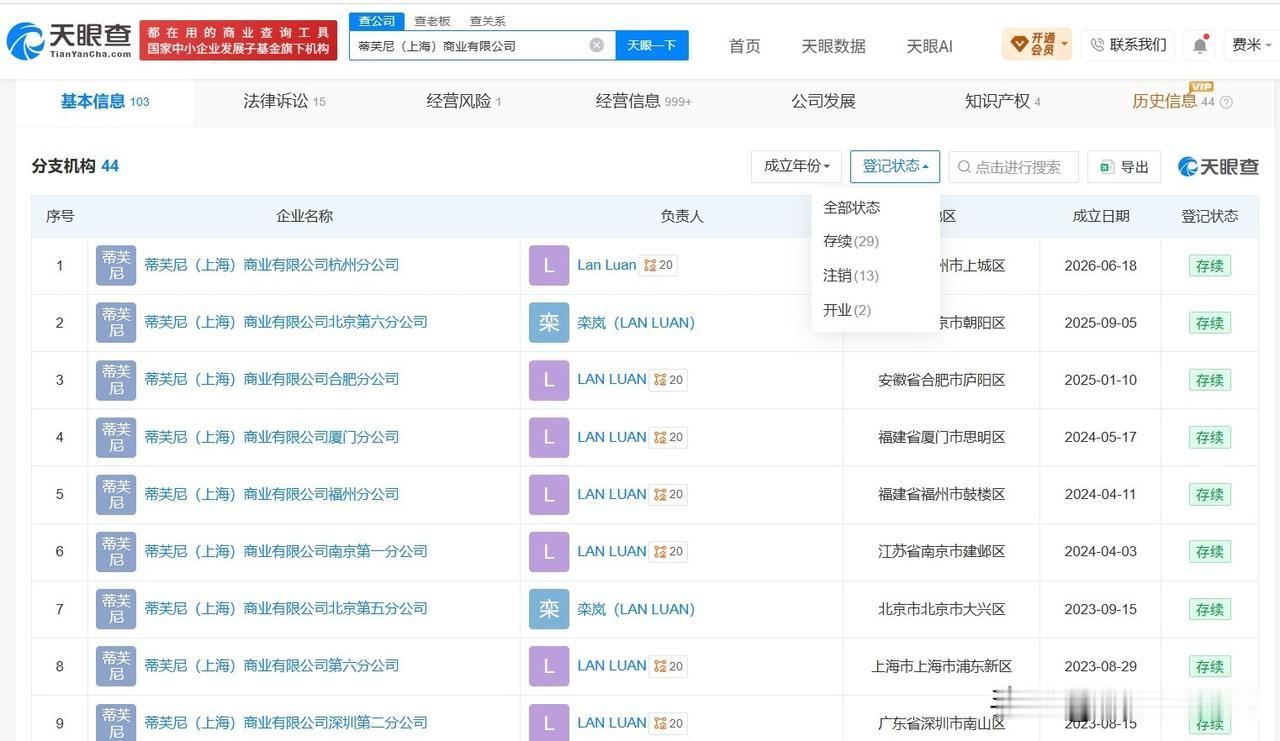The image size is (1280, 741).
Task: Click the TianYanCha logo at top left
Action: (x=68, y=40)
